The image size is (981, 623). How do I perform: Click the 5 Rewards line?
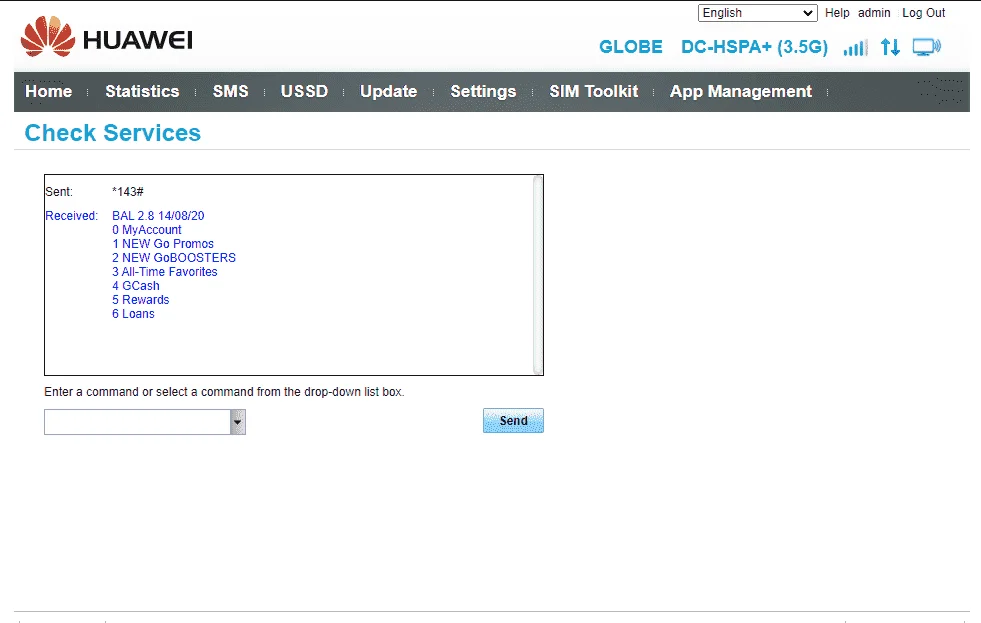click(x=141, y=300)
